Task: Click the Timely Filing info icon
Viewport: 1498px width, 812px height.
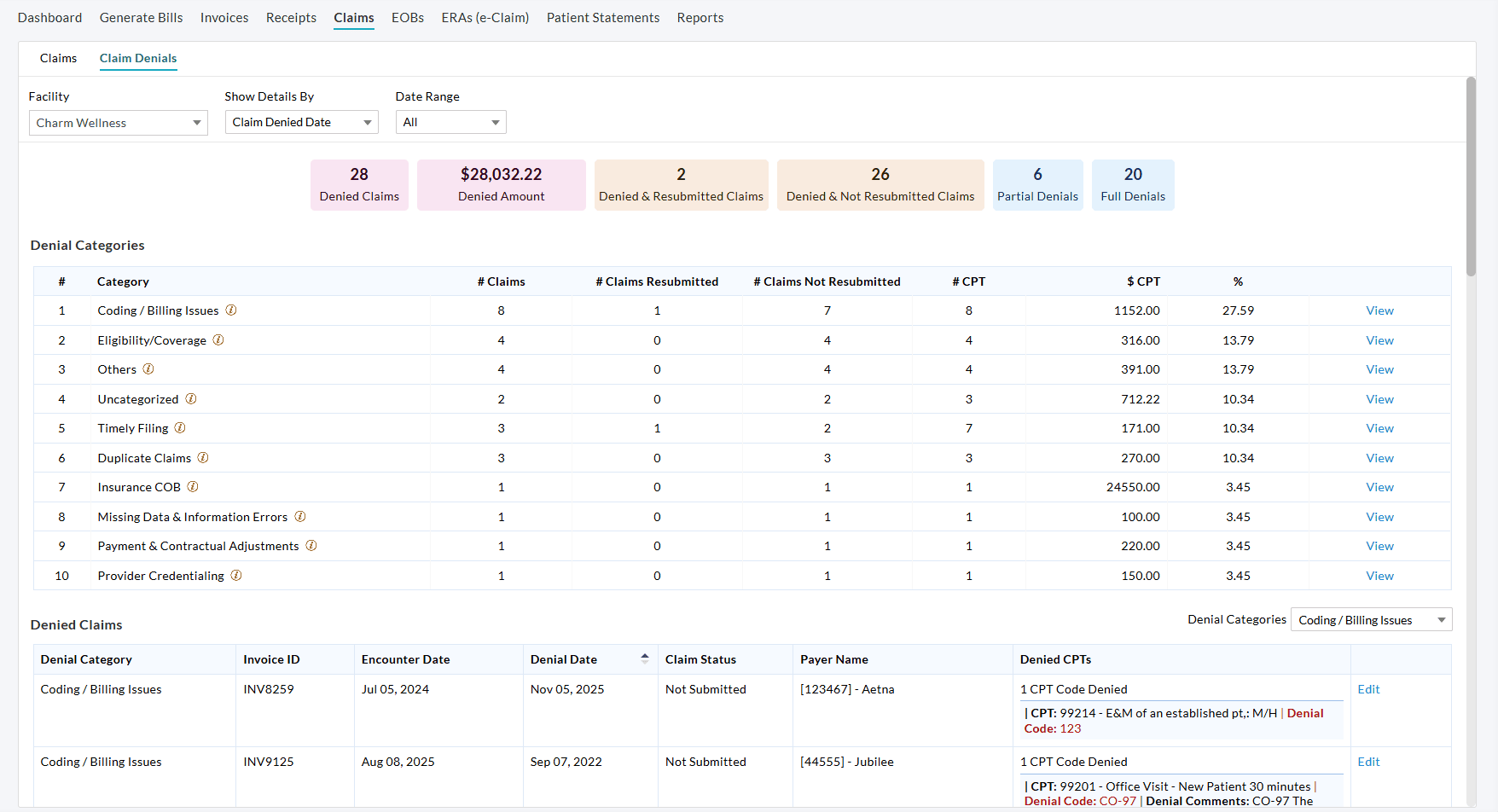Action: coord(180,427)
